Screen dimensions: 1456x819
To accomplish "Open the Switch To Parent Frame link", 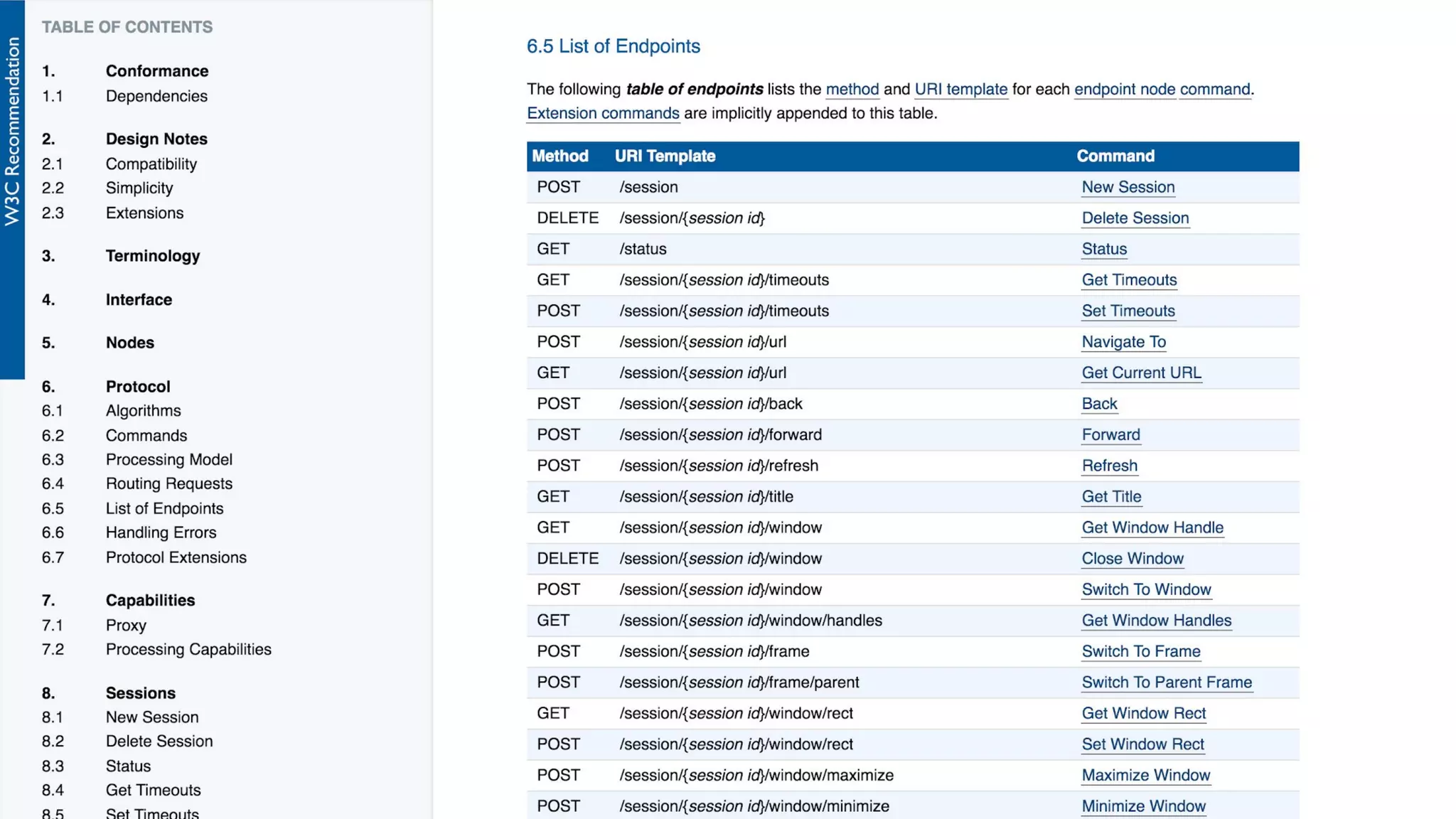I will [1166, 682].
